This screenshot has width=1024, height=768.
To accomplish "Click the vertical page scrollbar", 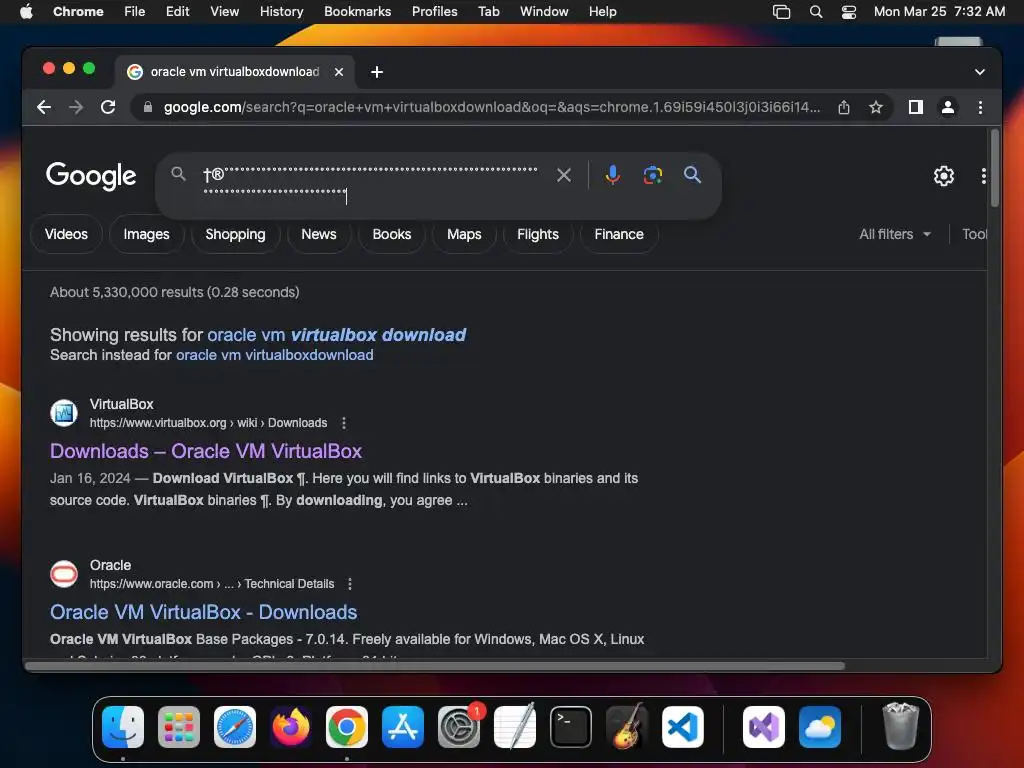I will point(995,168).
